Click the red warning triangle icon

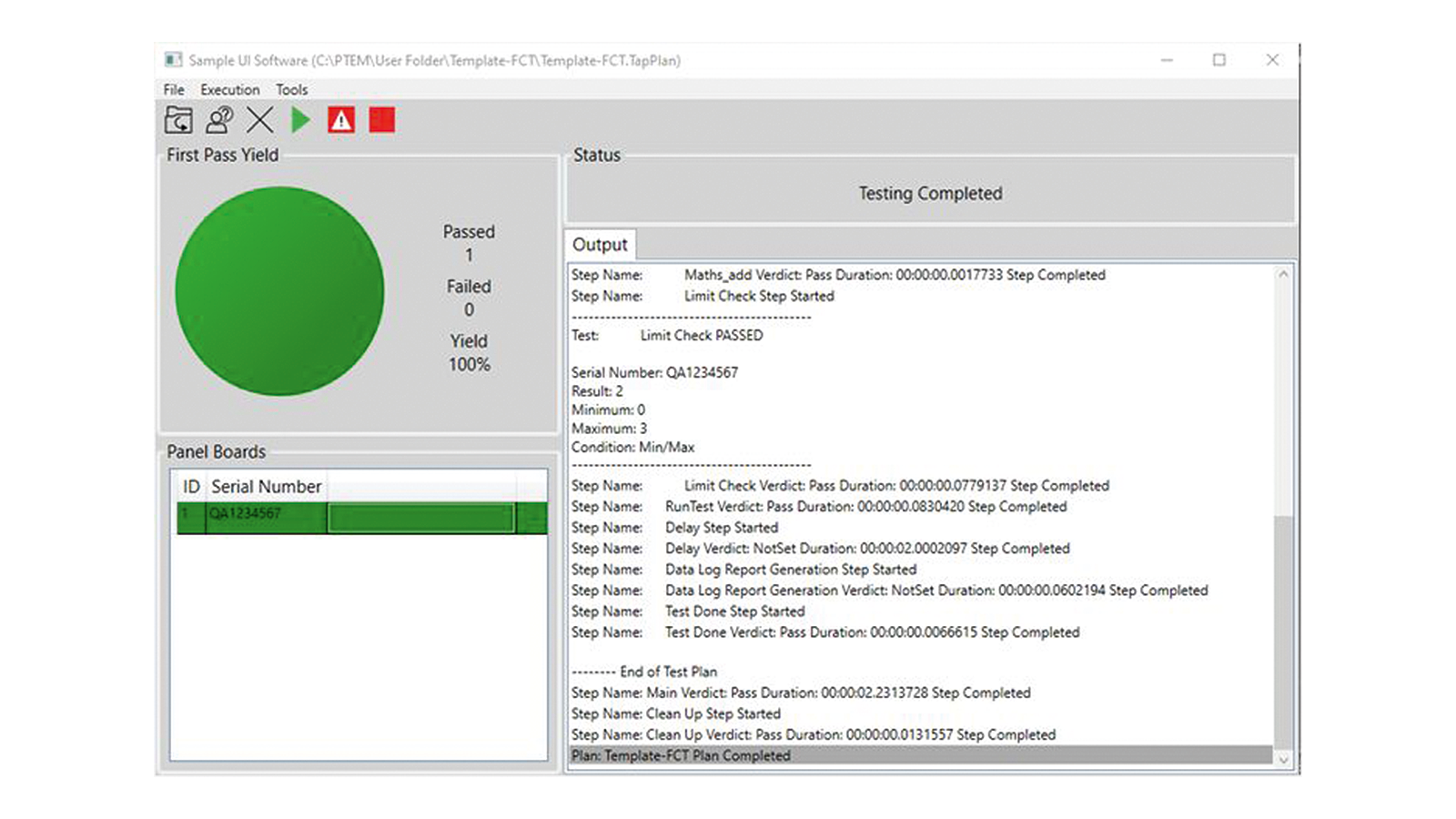click(341, 120)
